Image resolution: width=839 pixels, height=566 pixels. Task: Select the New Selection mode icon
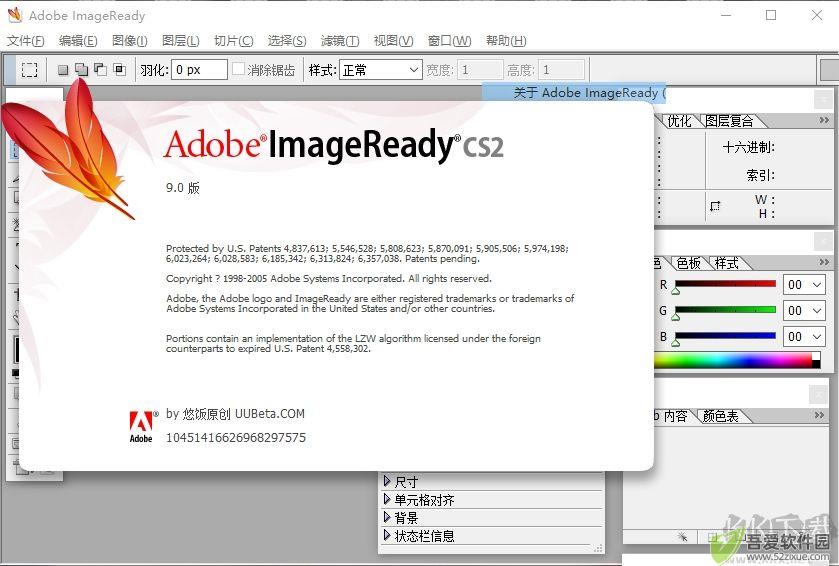click(x=63, y=70)
